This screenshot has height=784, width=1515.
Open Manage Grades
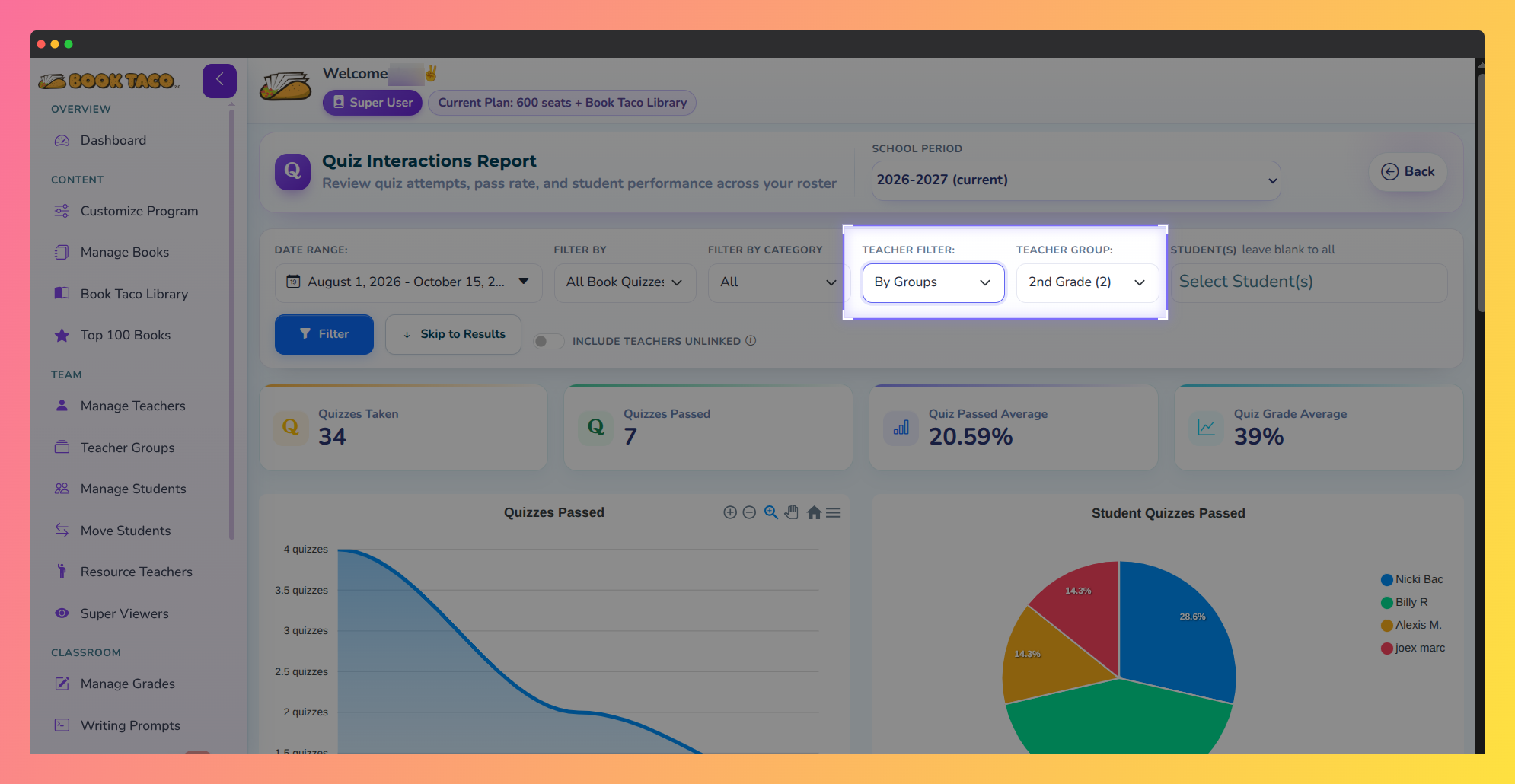pyautogui.click(x=127, y=684)
